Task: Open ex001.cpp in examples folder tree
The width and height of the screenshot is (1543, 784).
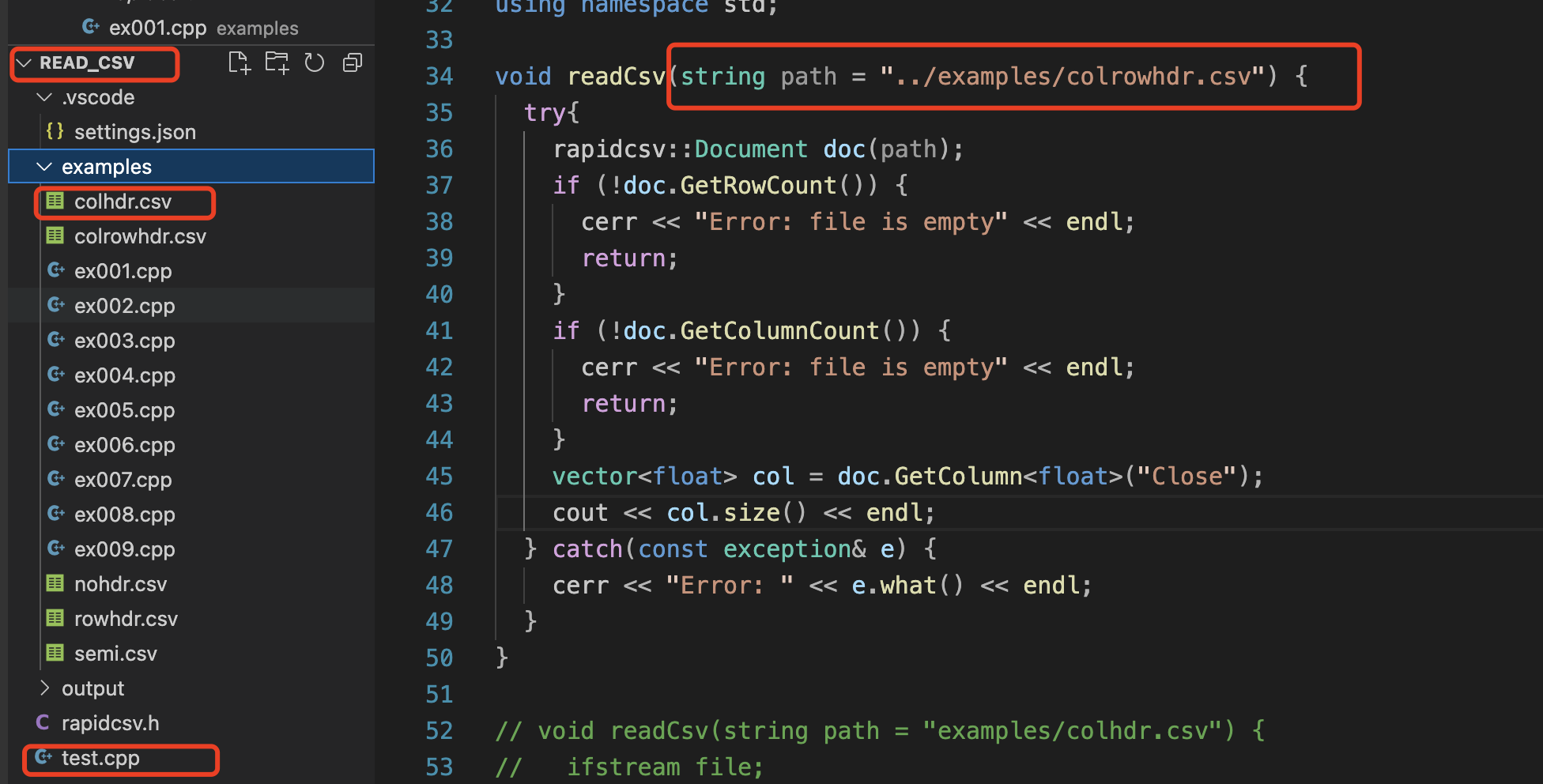Action: (x=123, y=271)
